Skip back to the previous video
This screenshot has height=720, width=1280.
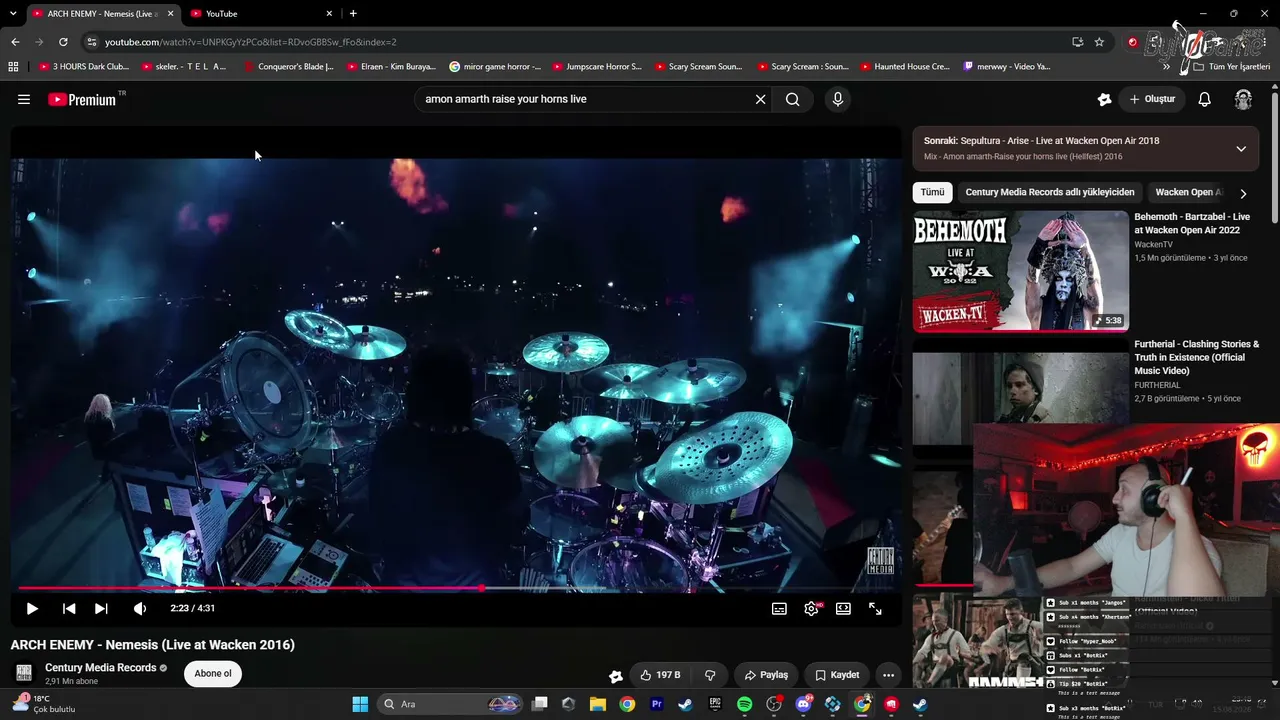(69, 608)
